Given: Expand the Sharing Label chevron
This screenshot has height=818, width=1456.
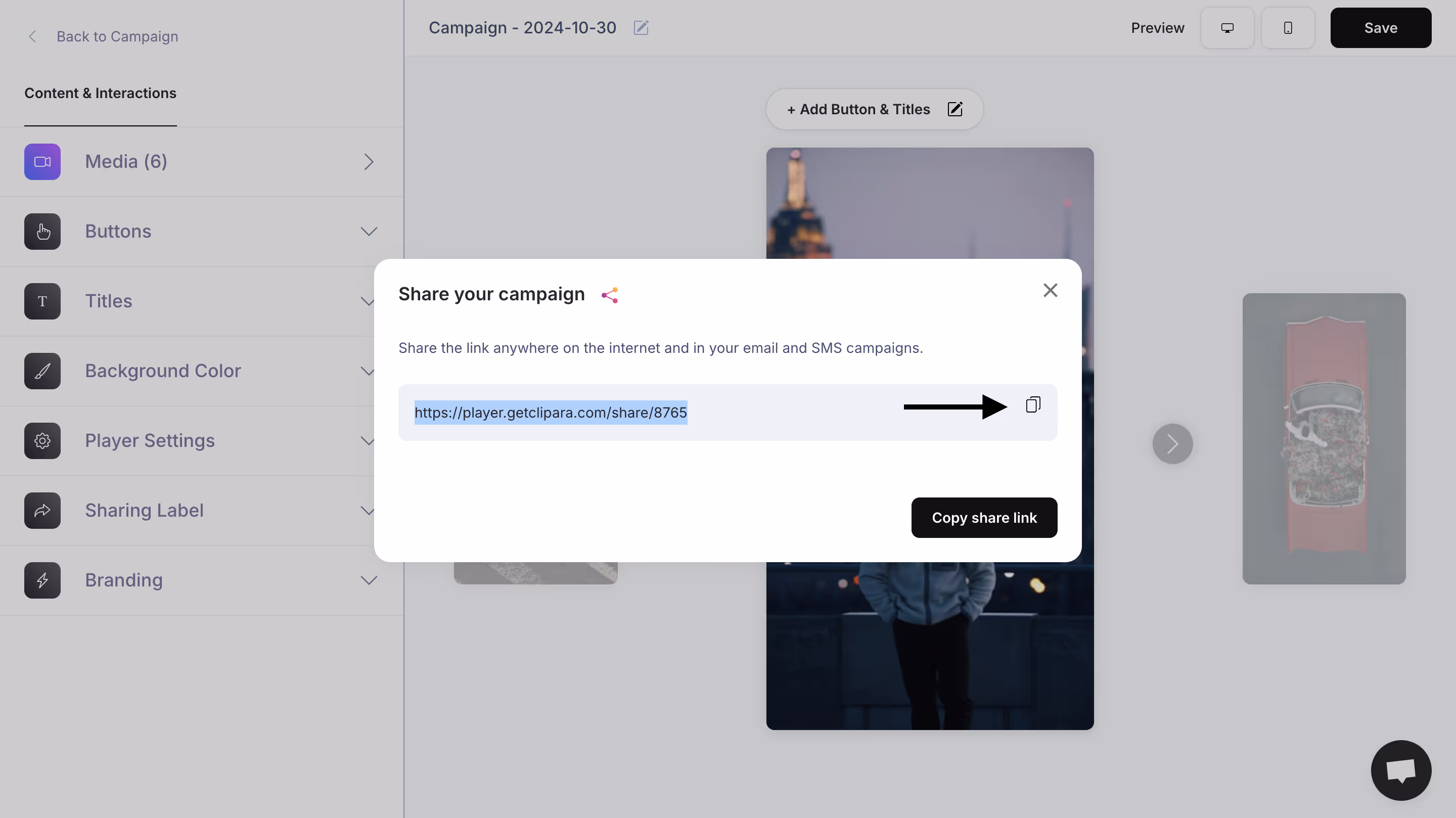Looking at the screenshot, I should (x=368, y=511).
